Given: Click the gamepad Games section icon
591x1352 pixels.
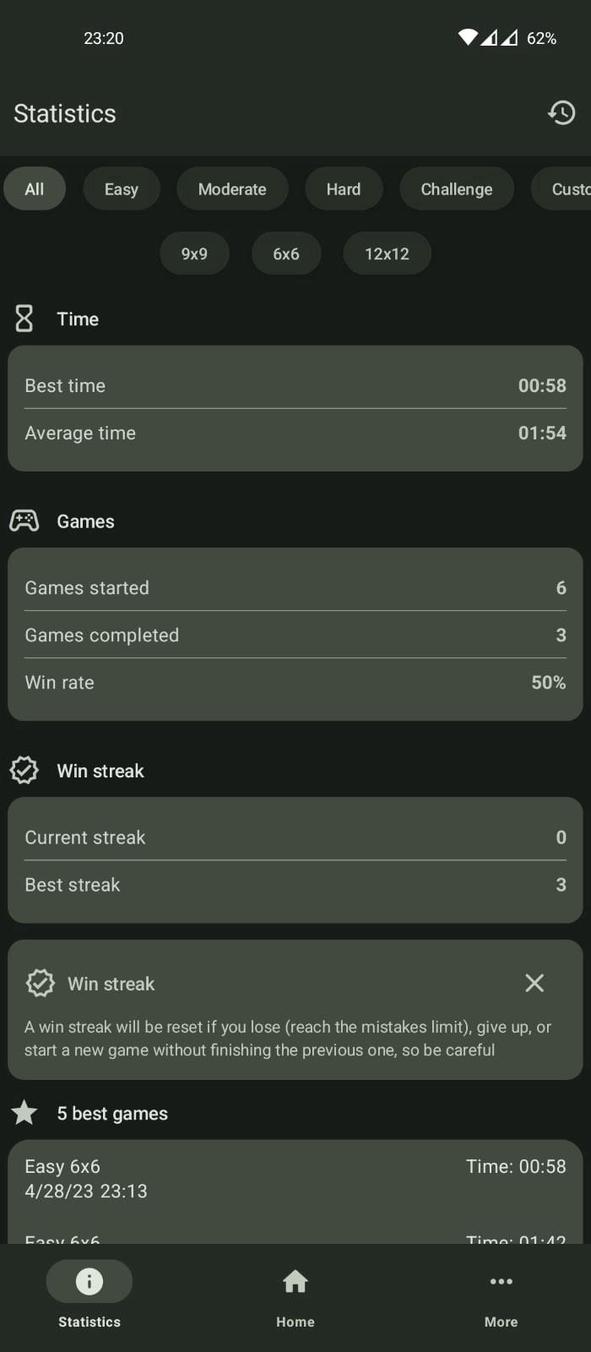Looking at the screenshot, I should (x=25, y=520).
